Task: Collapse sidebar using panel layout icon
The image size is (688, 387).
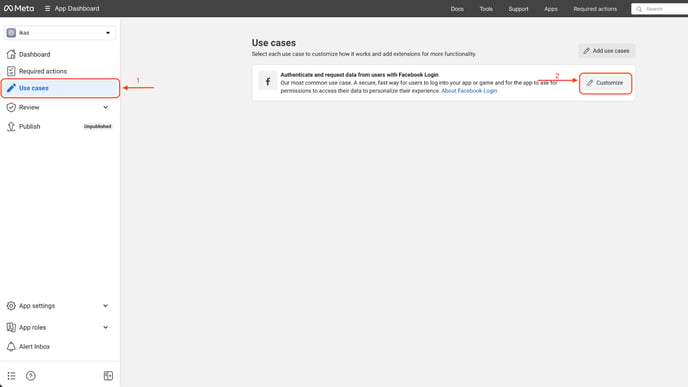Action: tap(108, 376)
